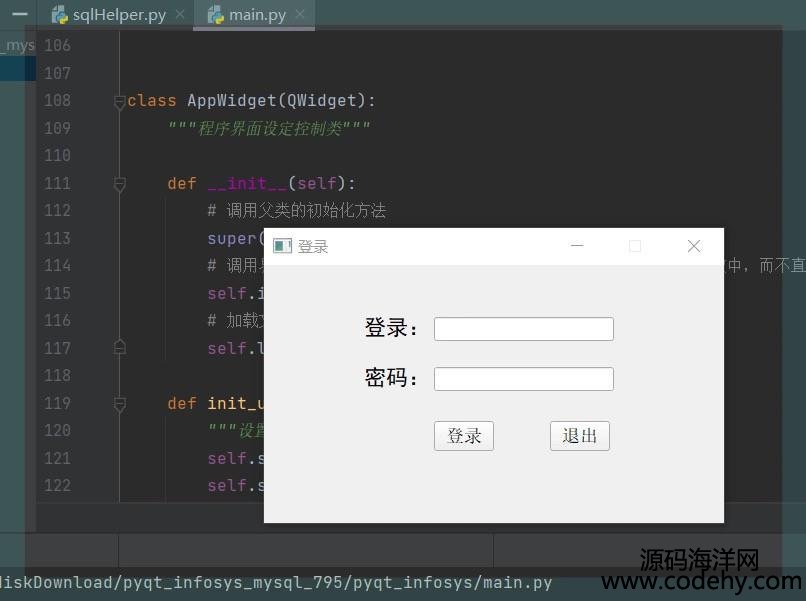Viewport: 806px width, 601px height.
Task: Focus the 登录 username input field
Action: (523, 329)
